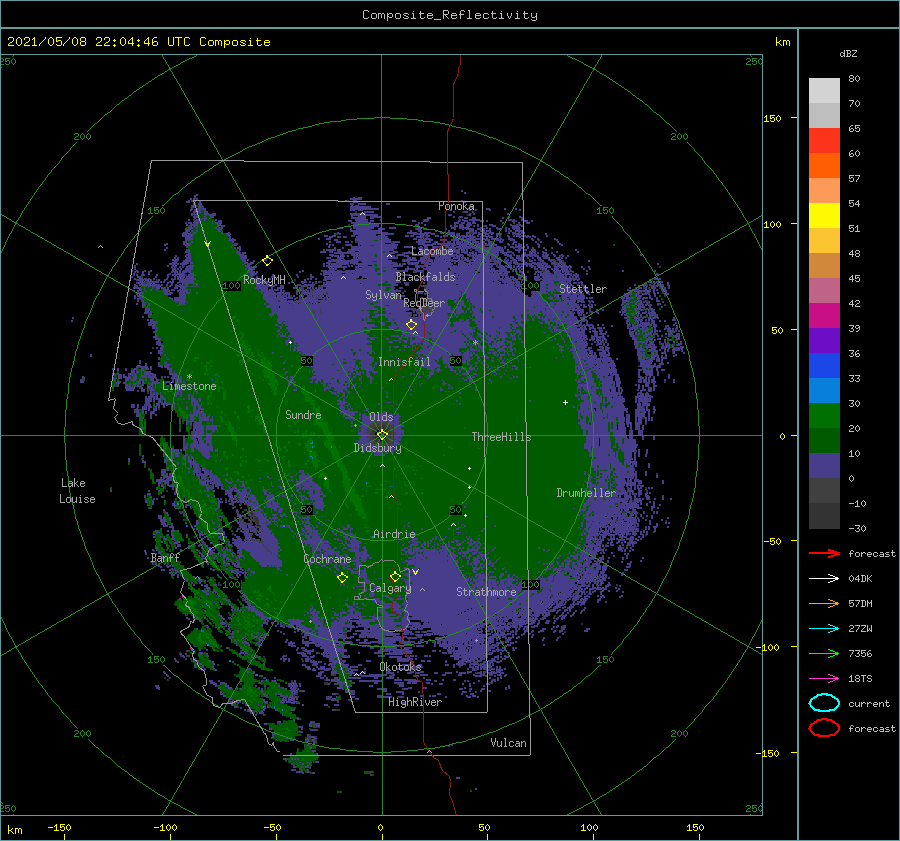Select the white 04DK arrow legend icon

tap(824, 578)
